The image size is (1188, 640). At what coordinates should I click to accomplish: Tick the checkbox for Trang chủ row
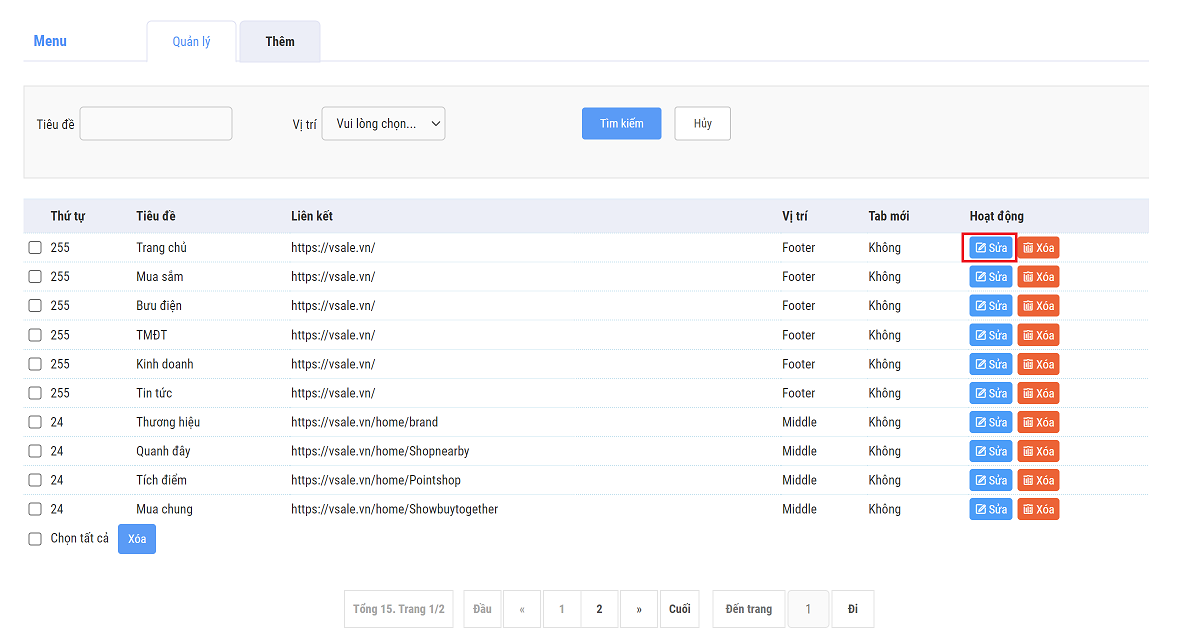(35, 248)
